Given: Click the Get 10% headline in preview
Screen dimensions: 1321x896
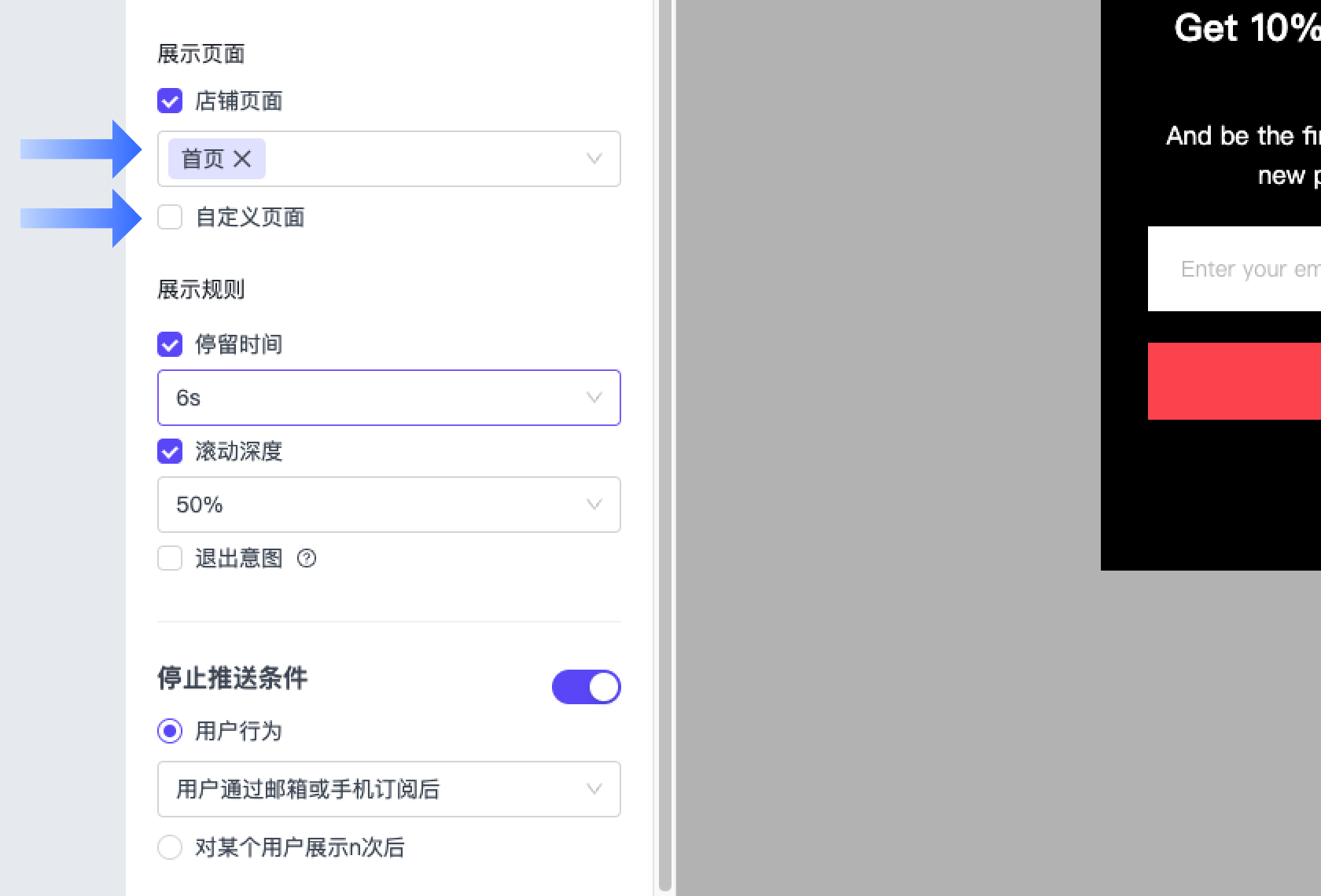Looking at the screenshot, I should click(x=1246, y=28).
